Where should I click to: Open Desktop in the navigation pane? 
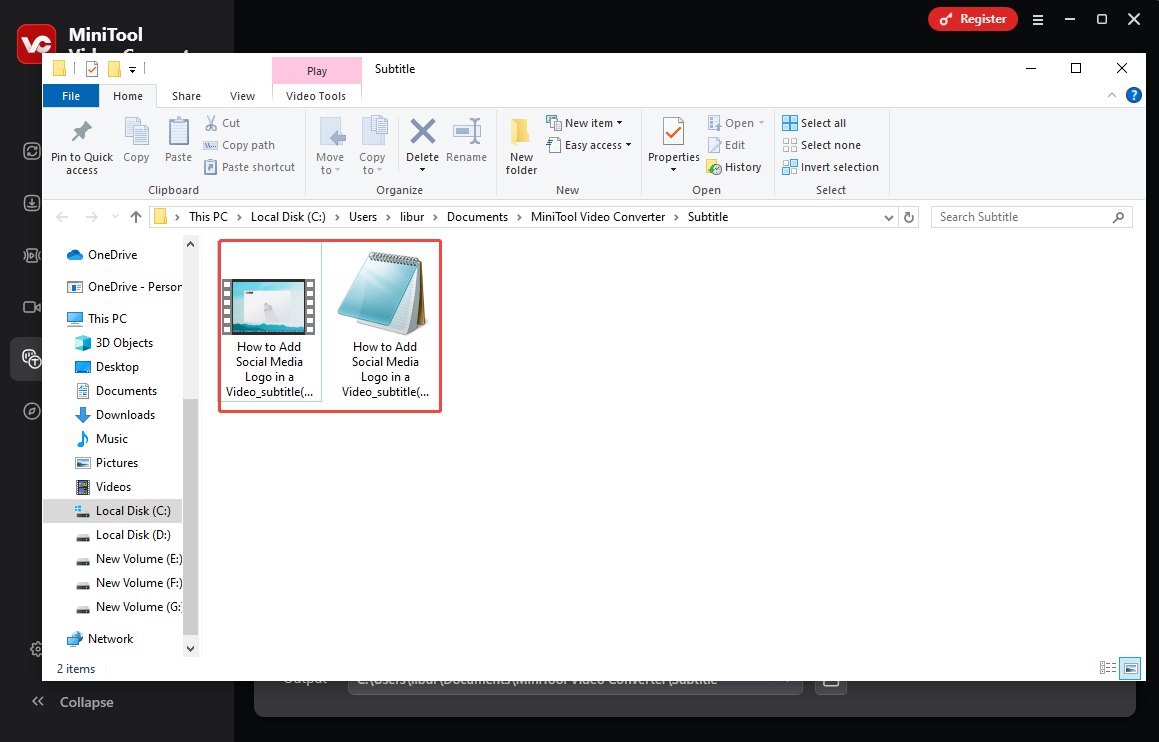(107, 367)
